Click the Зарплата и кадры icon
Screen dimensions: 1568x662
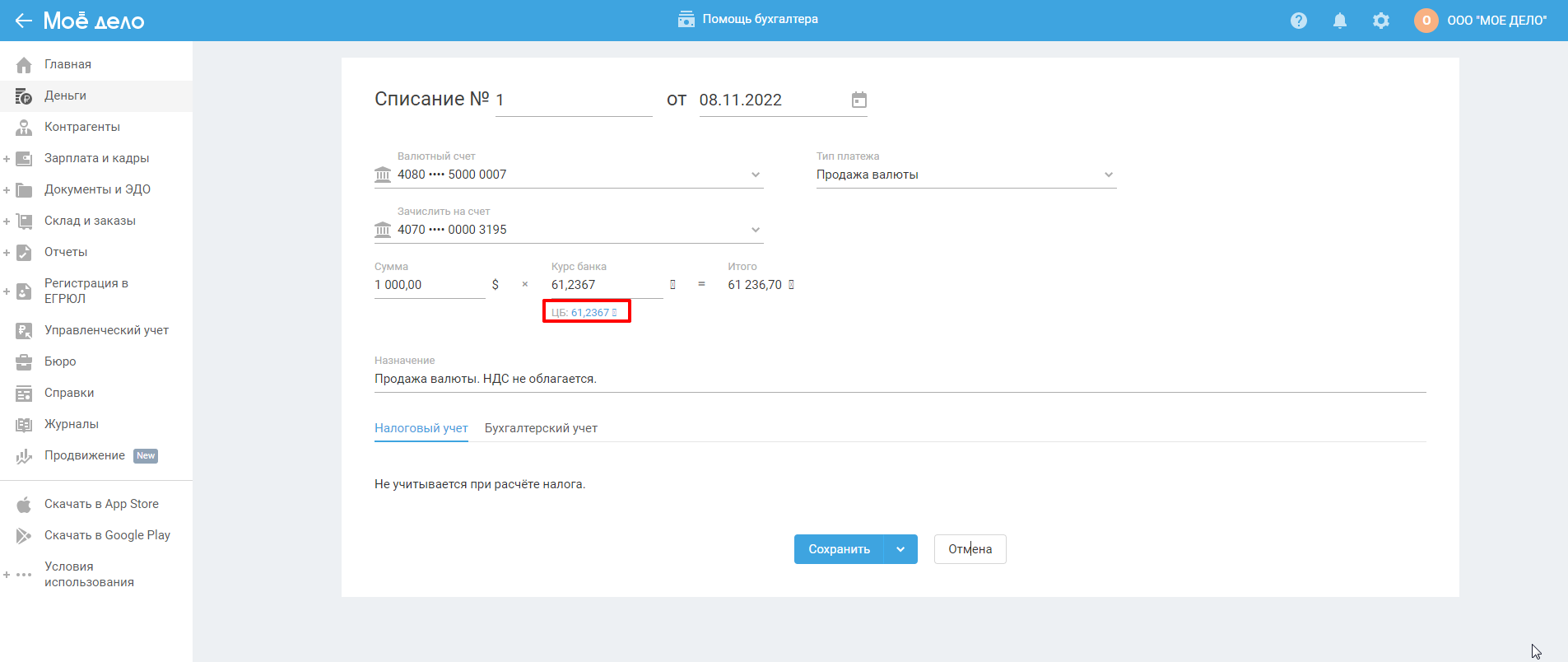click(x=24, y=158)
